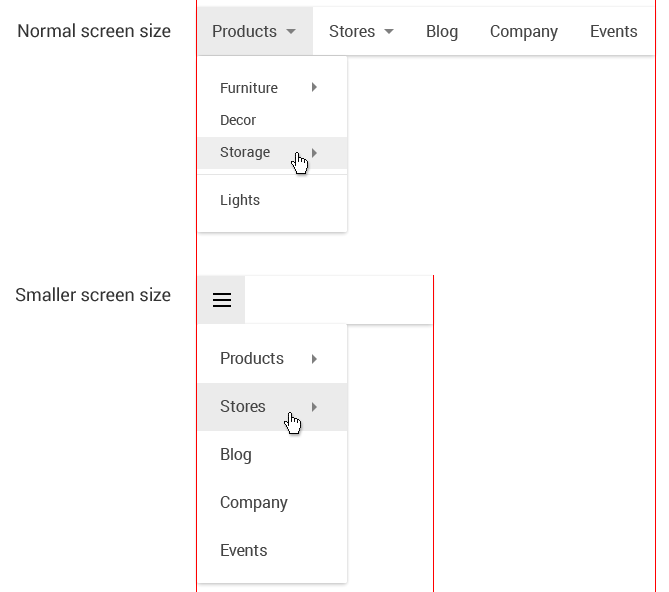Expand the Stores arrow in mobile menu
Image resolution: width=669 pixels, height=592 pixels.
pos(314,407)
